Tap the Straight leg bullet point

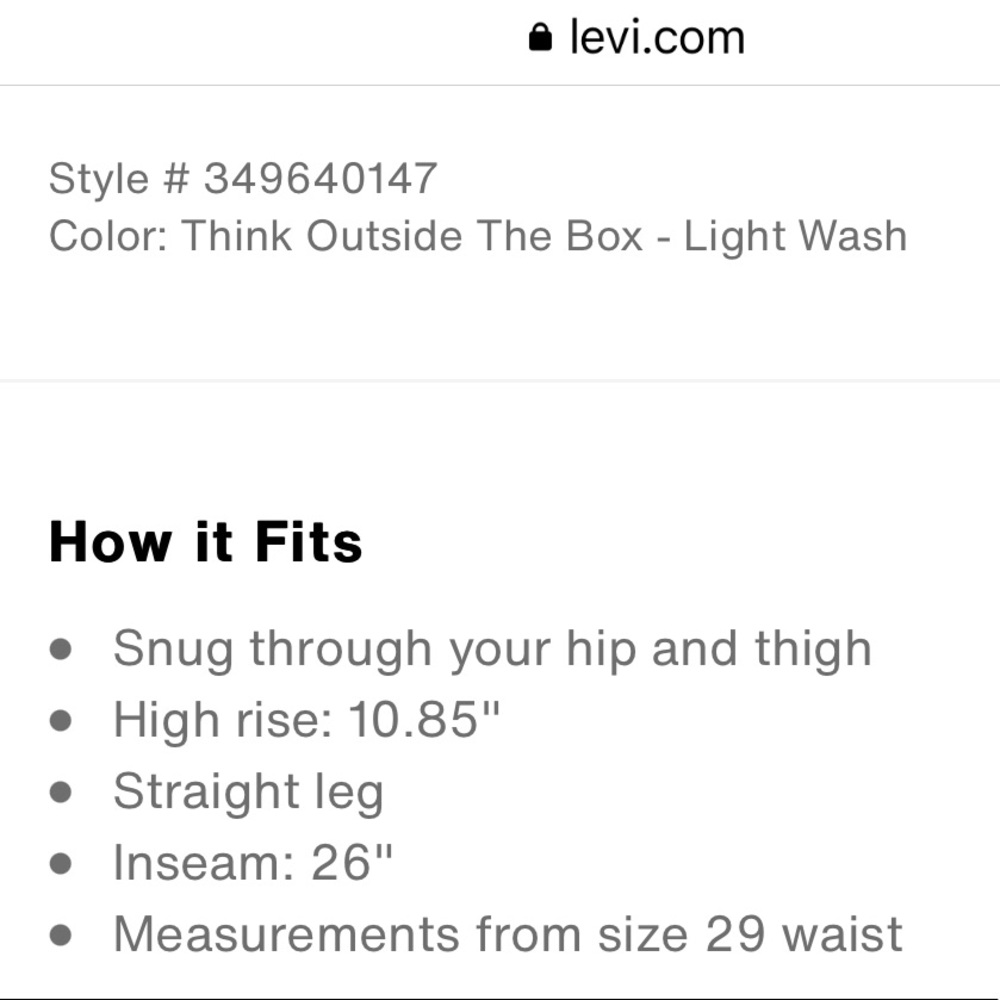click(249, 790)
